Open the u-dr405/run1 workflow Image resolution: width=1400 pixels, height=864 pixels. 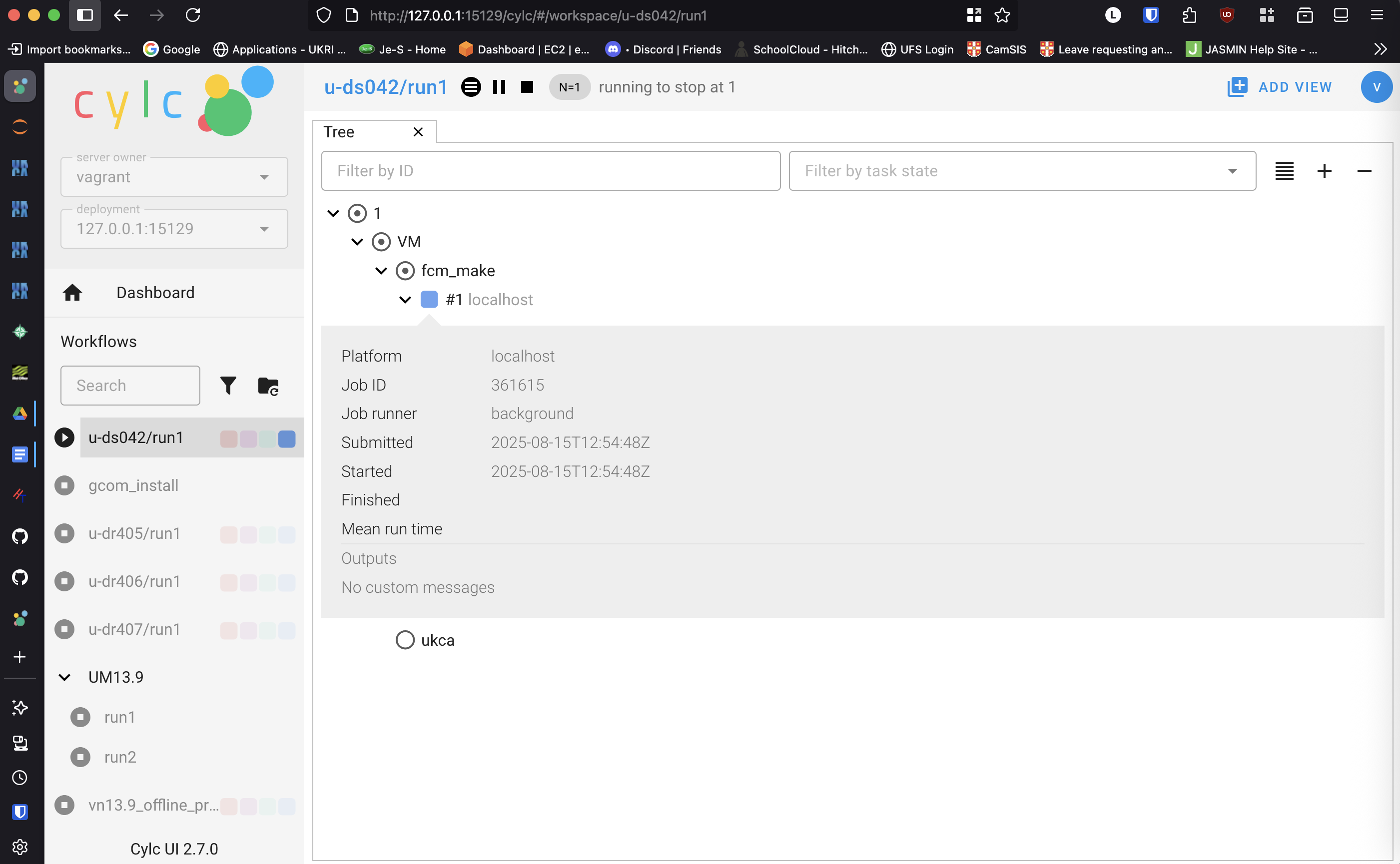(135, 534)
